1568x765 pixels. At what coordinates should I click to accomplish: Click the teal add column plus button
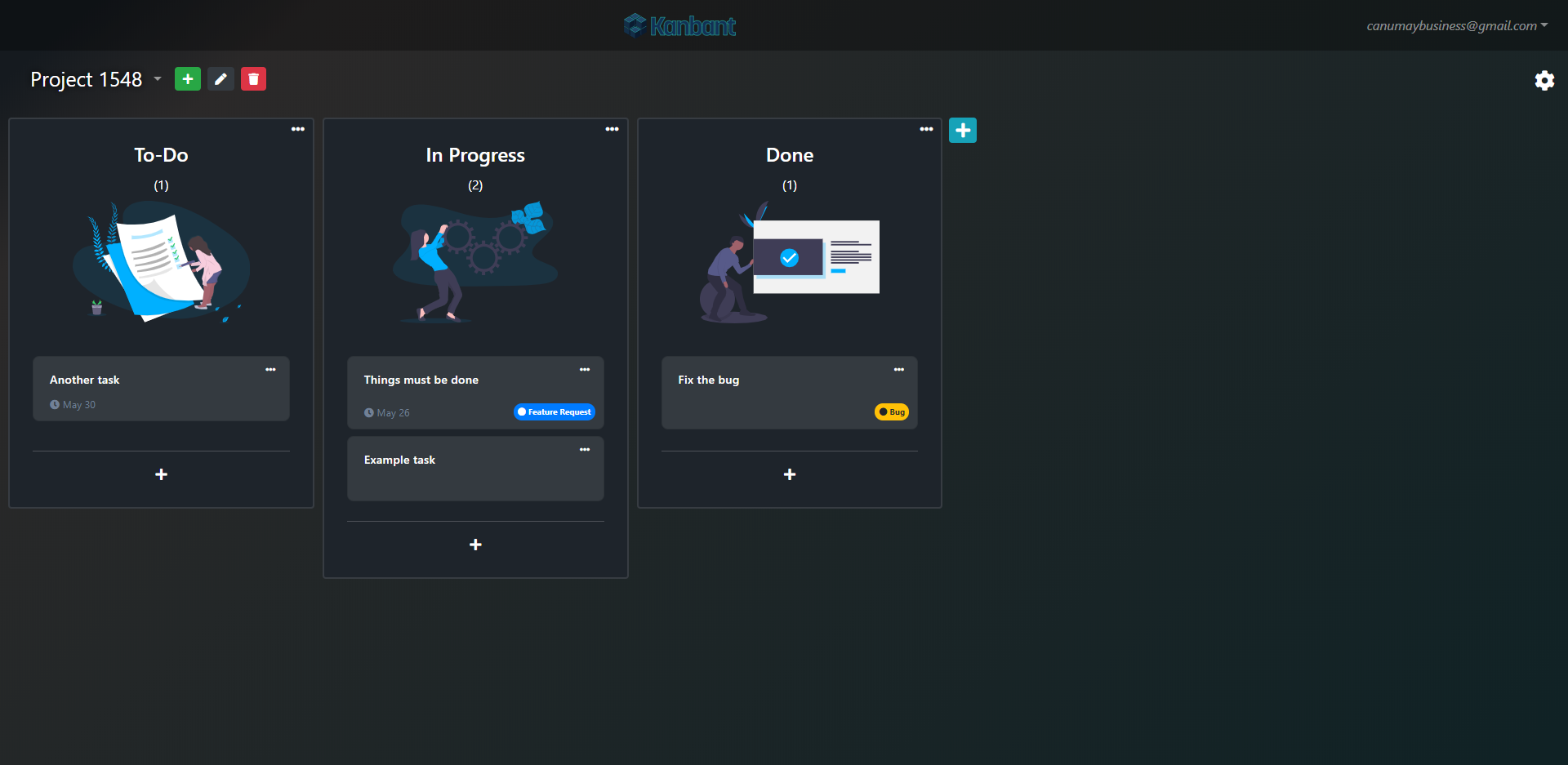[x=963, y=130]
